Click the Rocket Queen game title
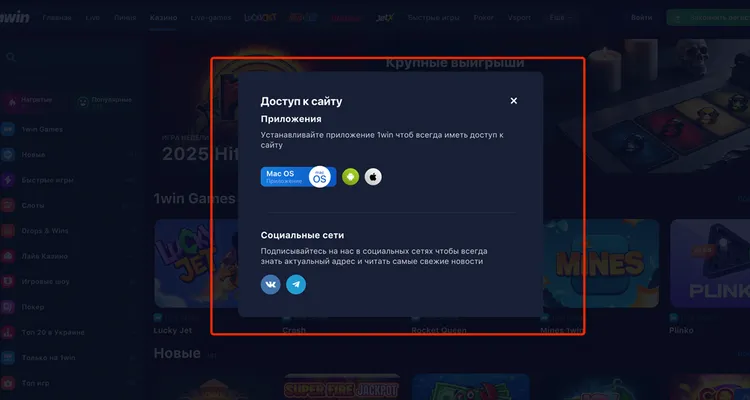This screenshot has height=400, width=750. [x=439, y=330]
